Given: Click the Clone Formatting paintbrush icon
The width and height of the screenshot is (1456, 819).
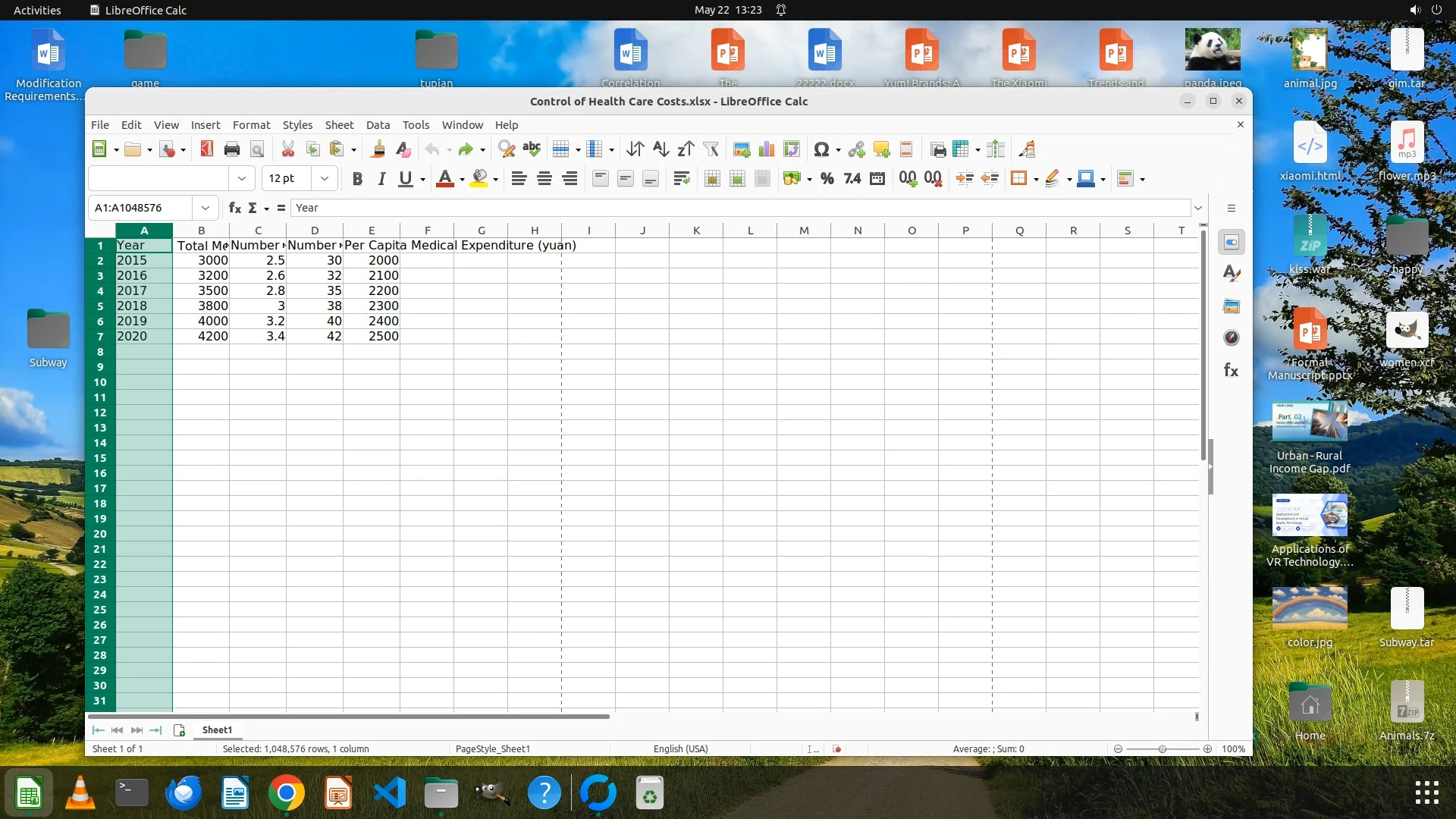Looking at the screenshot, I should 378,149.
